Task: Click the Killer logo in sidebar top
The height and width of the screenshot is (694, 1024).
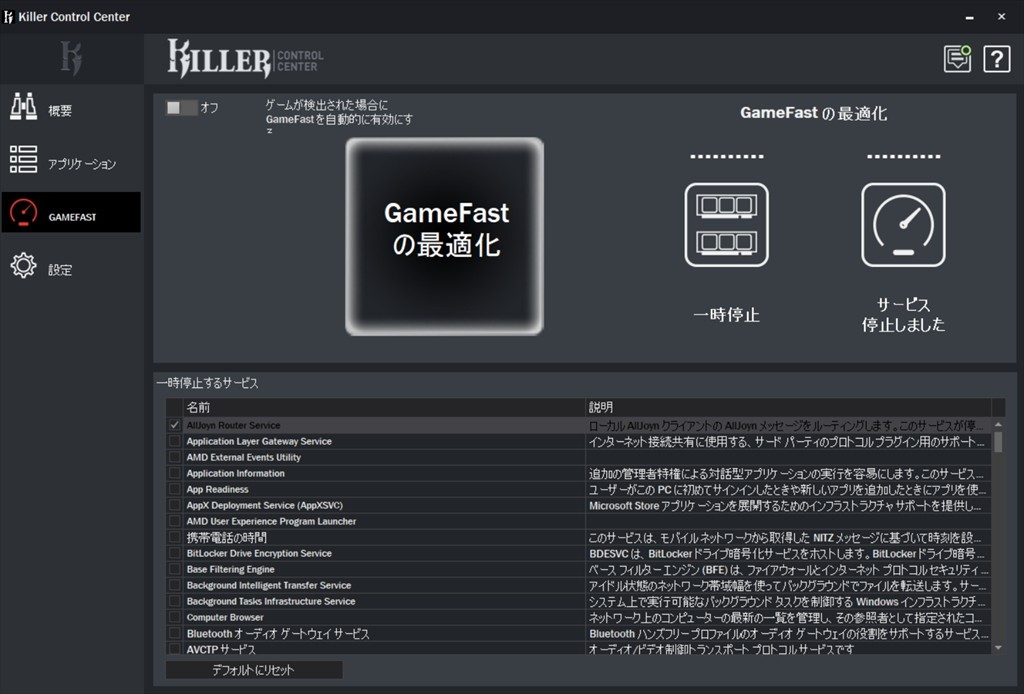Action: coord(71,58)
